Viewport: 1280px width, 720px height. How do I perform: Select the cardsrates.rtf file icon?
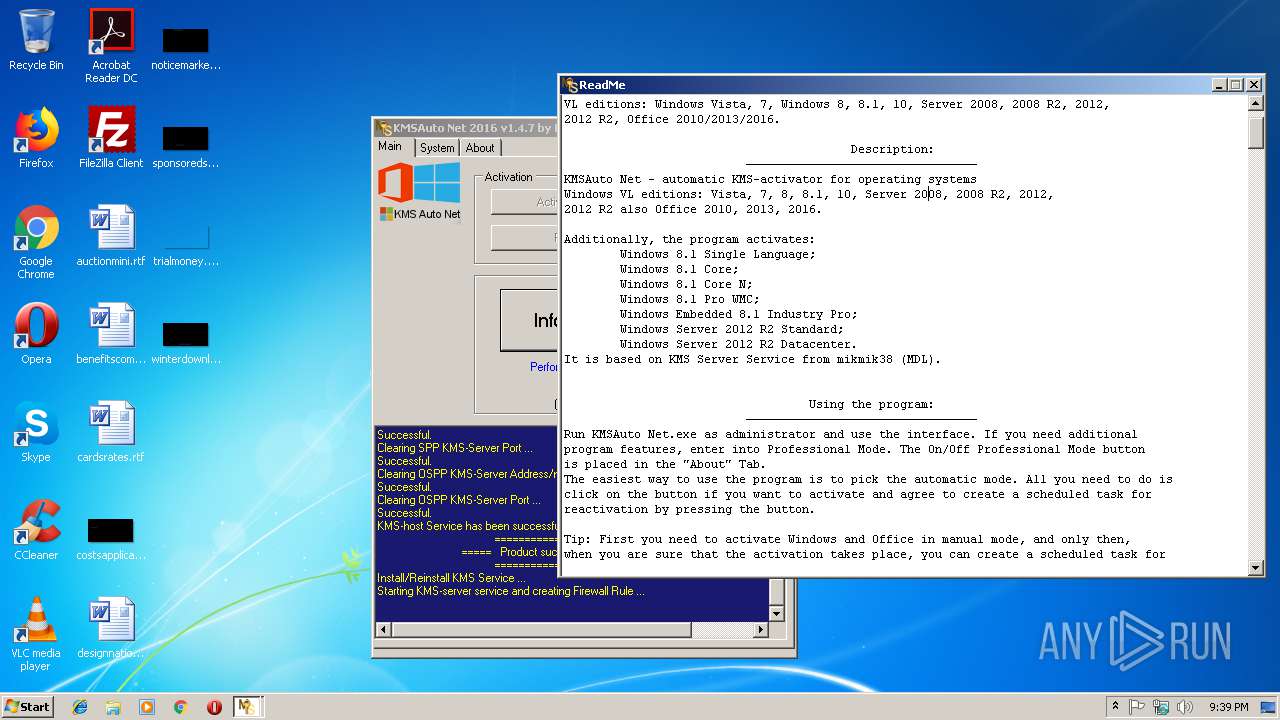tap(111, 432)
